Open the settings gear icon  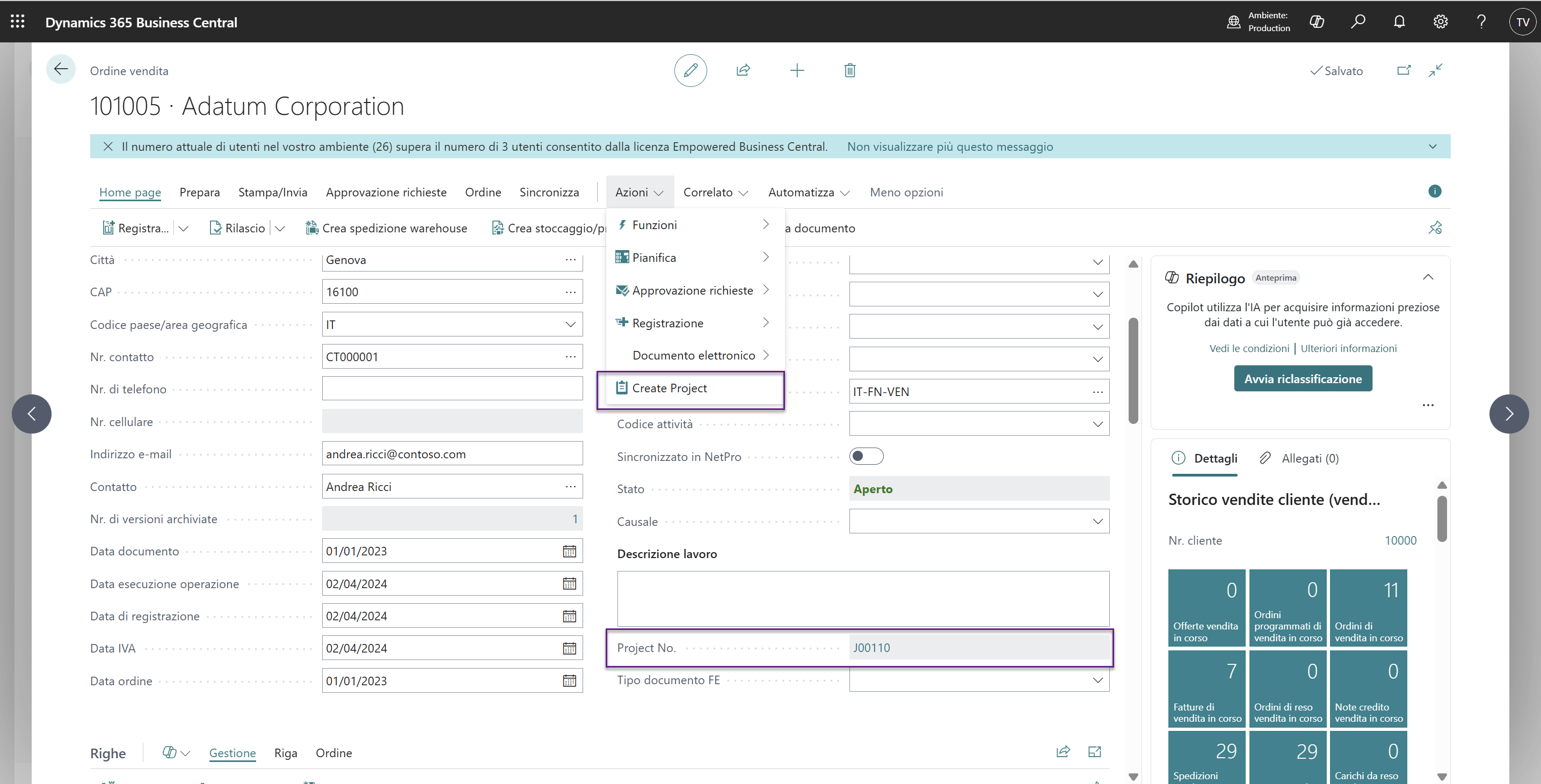tap(1441, 22)
